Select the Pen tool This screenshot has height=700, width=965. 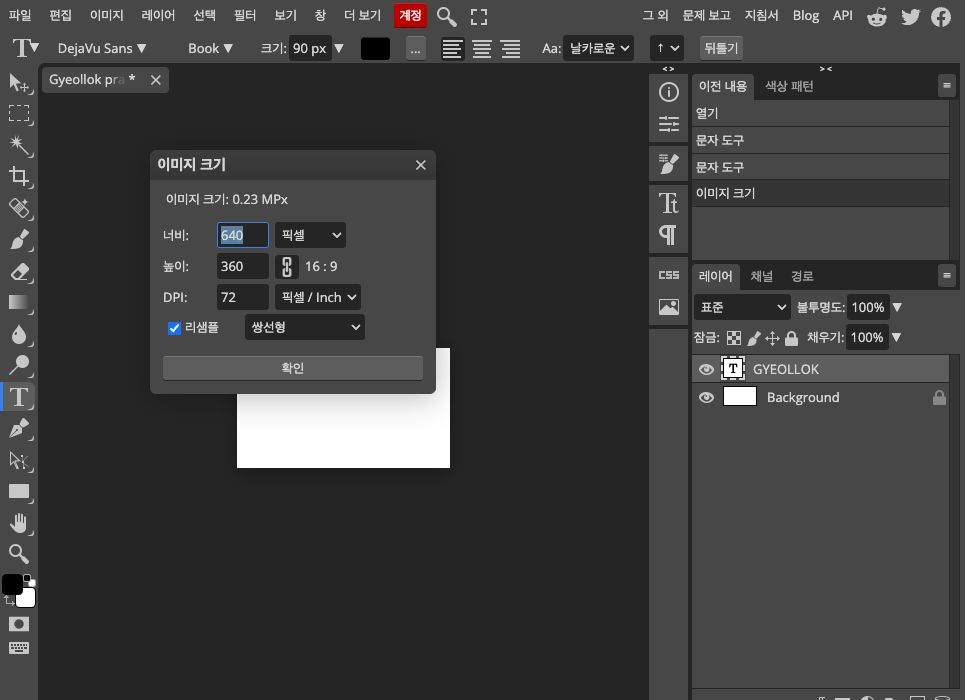(19, 428)
